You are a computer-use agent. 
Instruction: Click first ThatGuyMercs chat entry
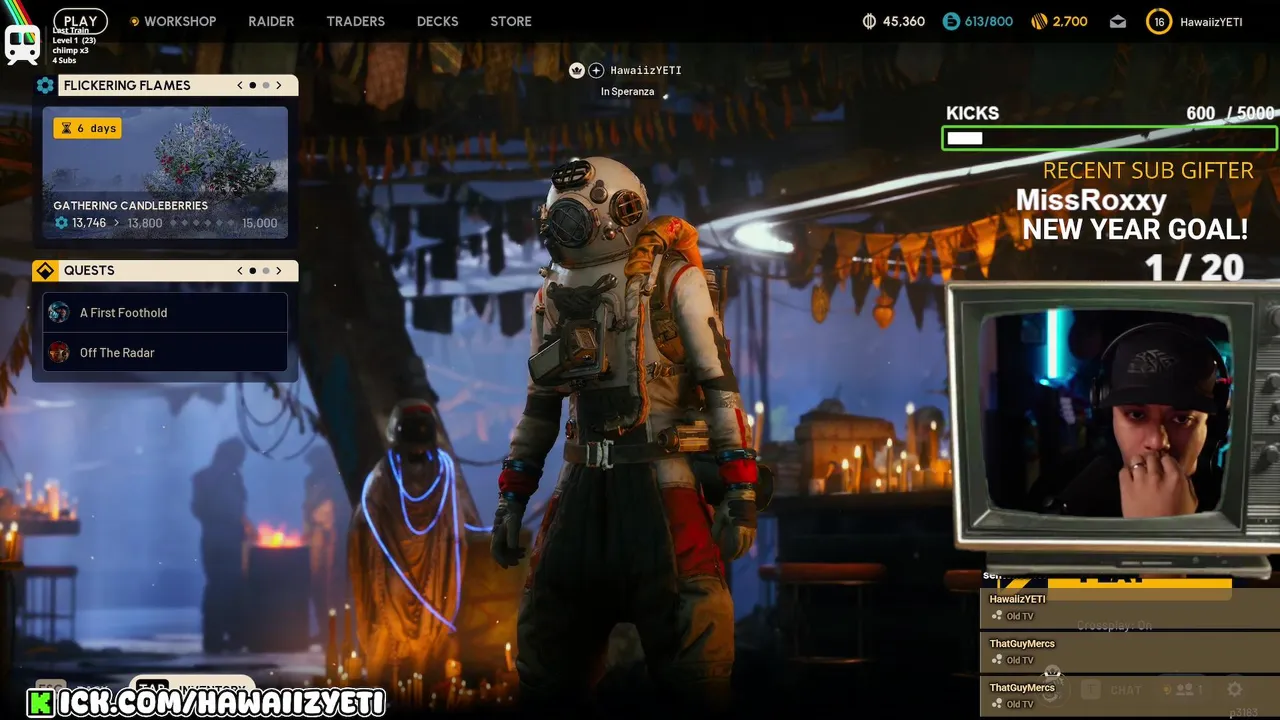1130,652
